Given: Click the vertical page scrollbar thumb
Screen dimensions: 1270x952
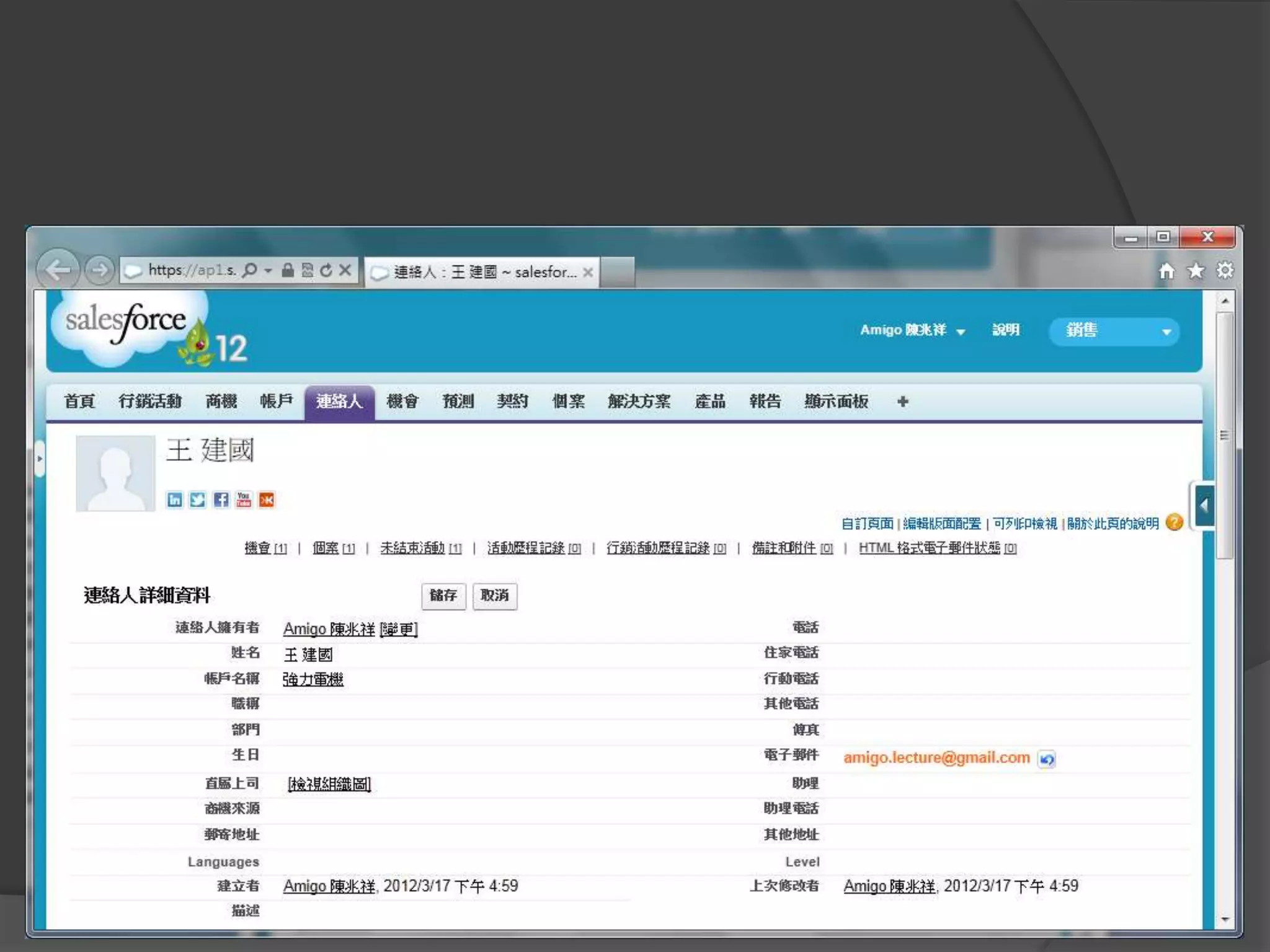Looking at the screenshot, I should [x=1224, y=434].
